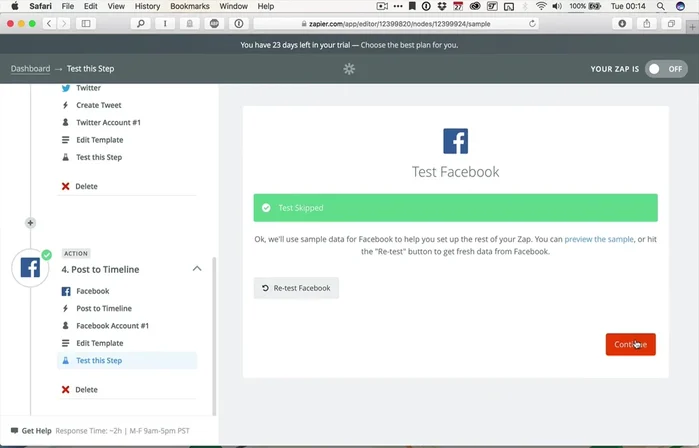Screen dimensions: 699x448
Task: Click the Facebook step circle icon
Action: (x=30, y=268)
